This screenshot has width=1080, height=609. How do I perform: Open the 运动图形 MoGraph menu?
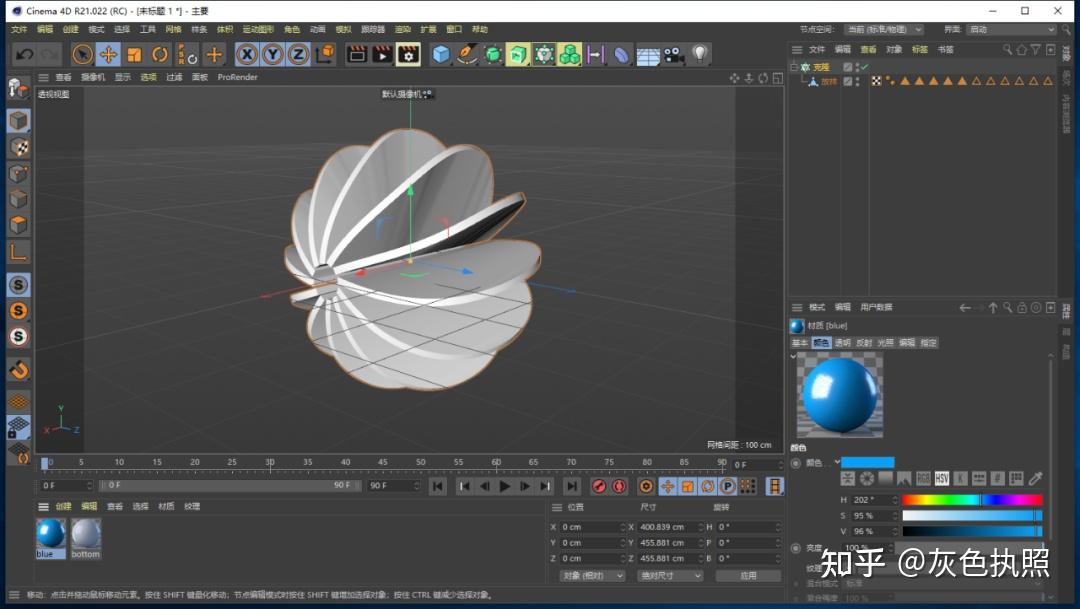point(258,29)
